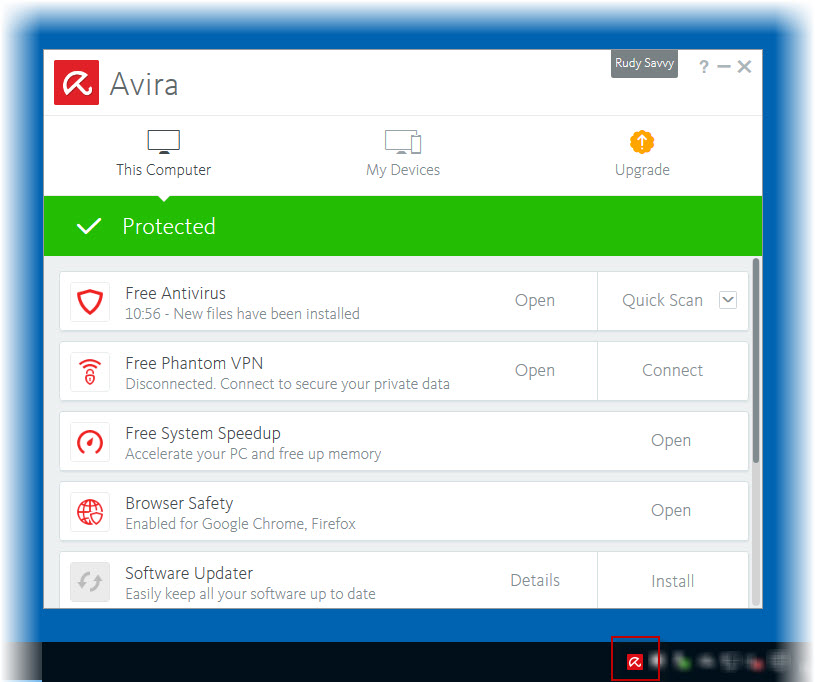Viewport: 815px width, 682px height.
Task: Install Software Updater
Action: (x=673, y=581)
